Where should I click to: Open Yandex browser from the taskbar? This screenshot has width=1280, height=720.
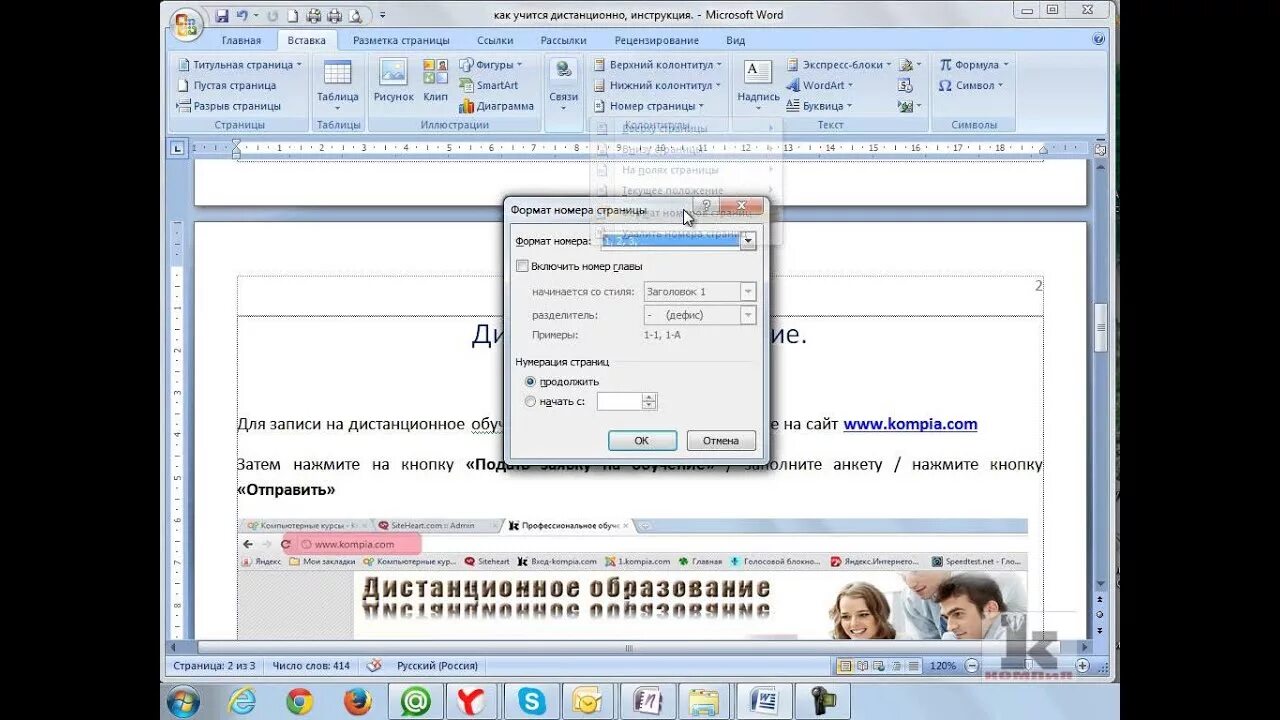[473, 701]
